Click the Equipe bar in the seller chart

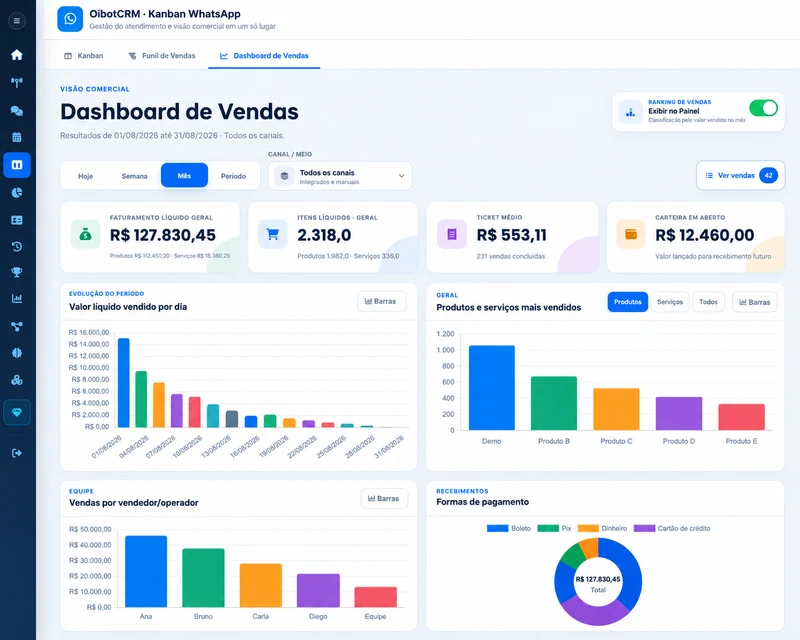tap(376, 597)
